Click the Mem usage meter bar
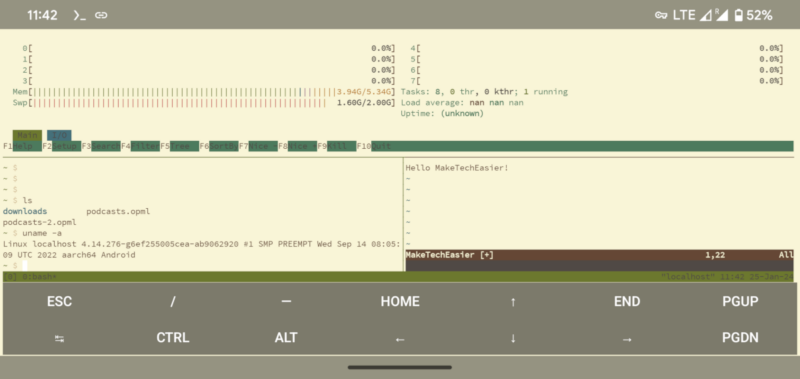 click(204, 92)
